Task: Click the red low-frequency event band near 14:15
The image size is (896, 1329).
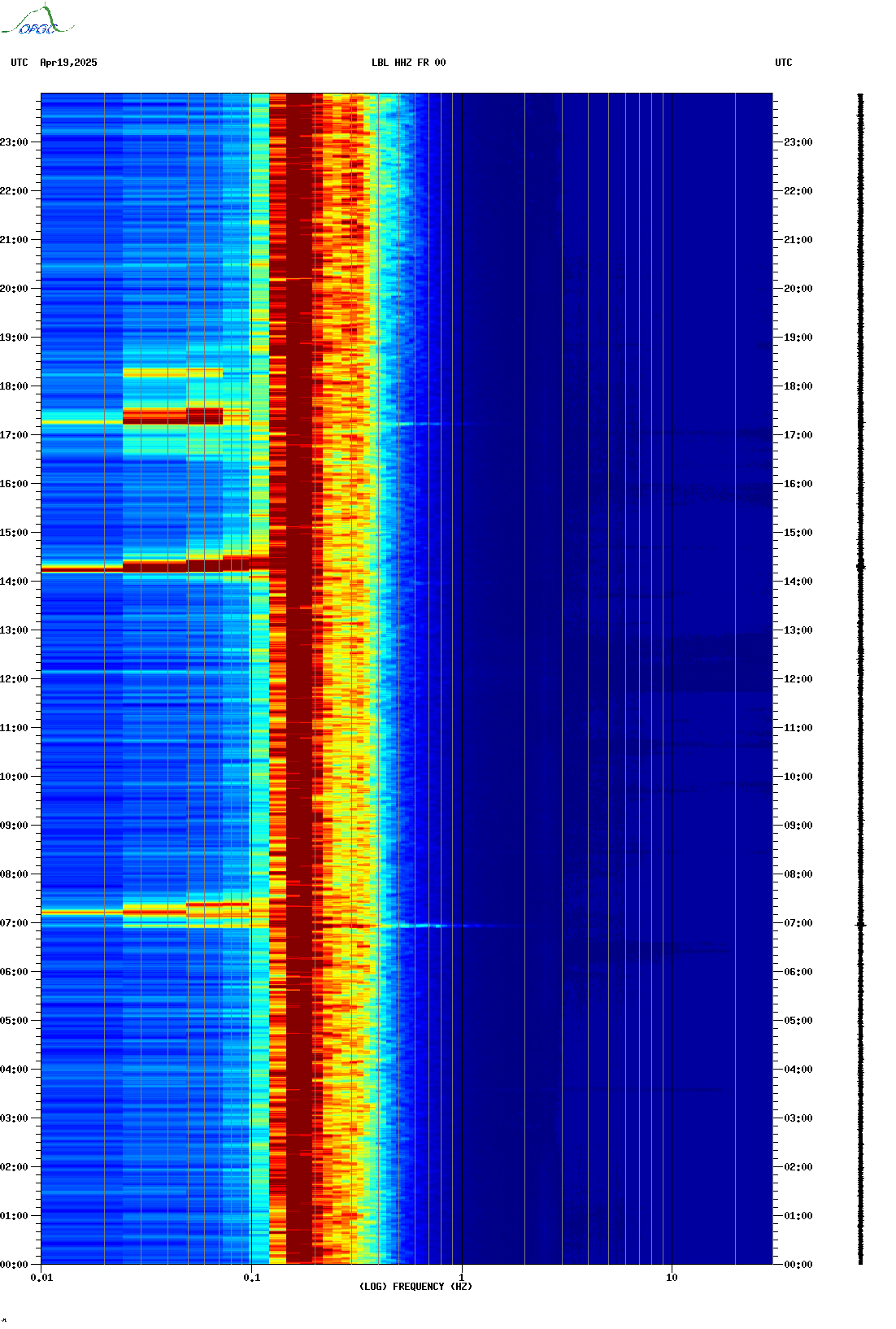Action: tap(155, 564)
